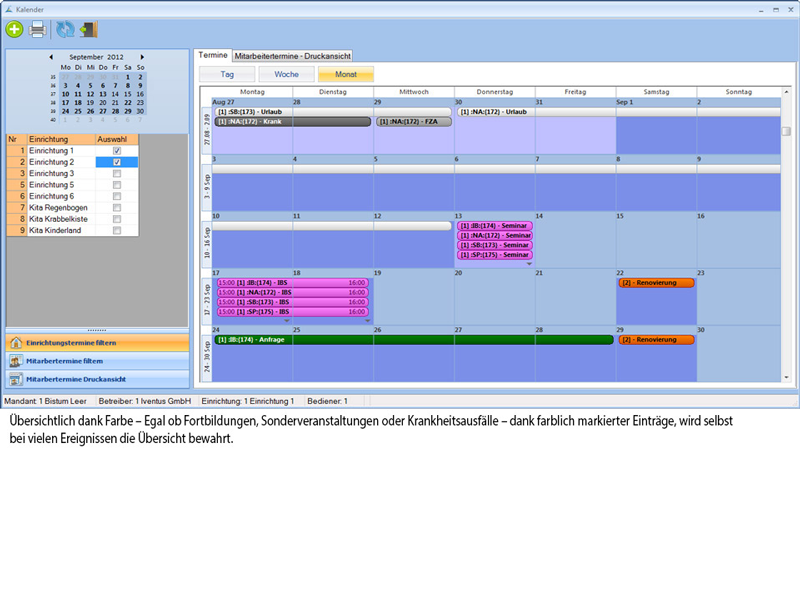Click the Kalender app icon in title bar
This screenshot has height=600, width=800.
pyautogui.click(x=8, y=6)
